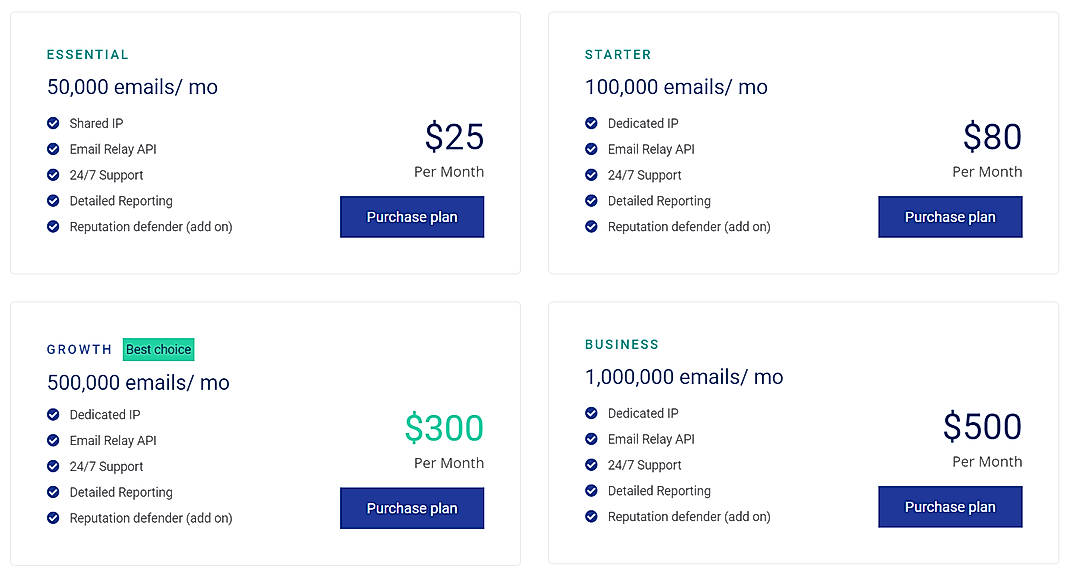The width and height of the screenshot is (1070, 578).
Task: Click the BUSINESS plan heading
Action: tap(622, 344)
